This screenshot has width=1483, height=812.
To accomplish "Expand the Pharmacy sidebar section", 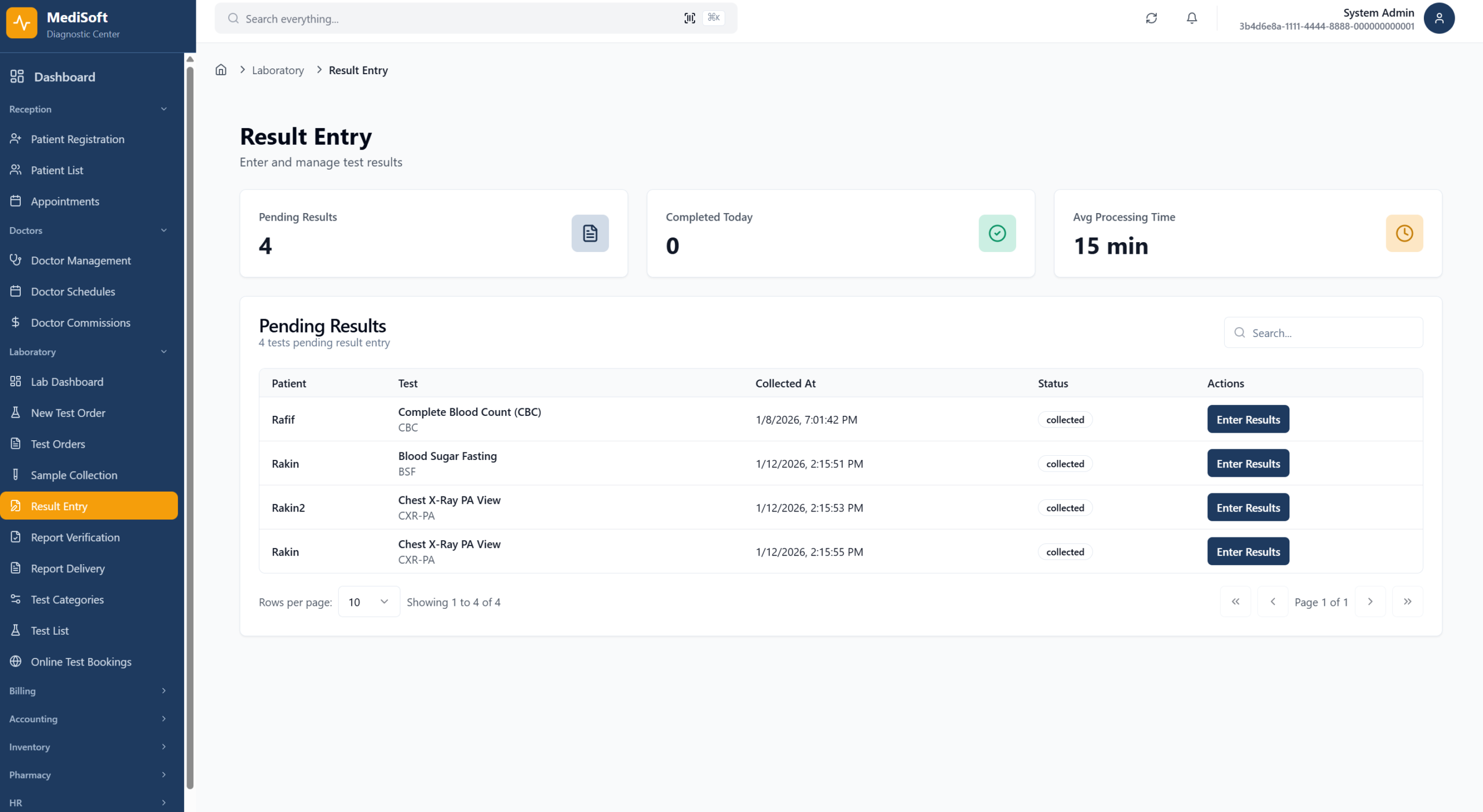I will point(88,774).
